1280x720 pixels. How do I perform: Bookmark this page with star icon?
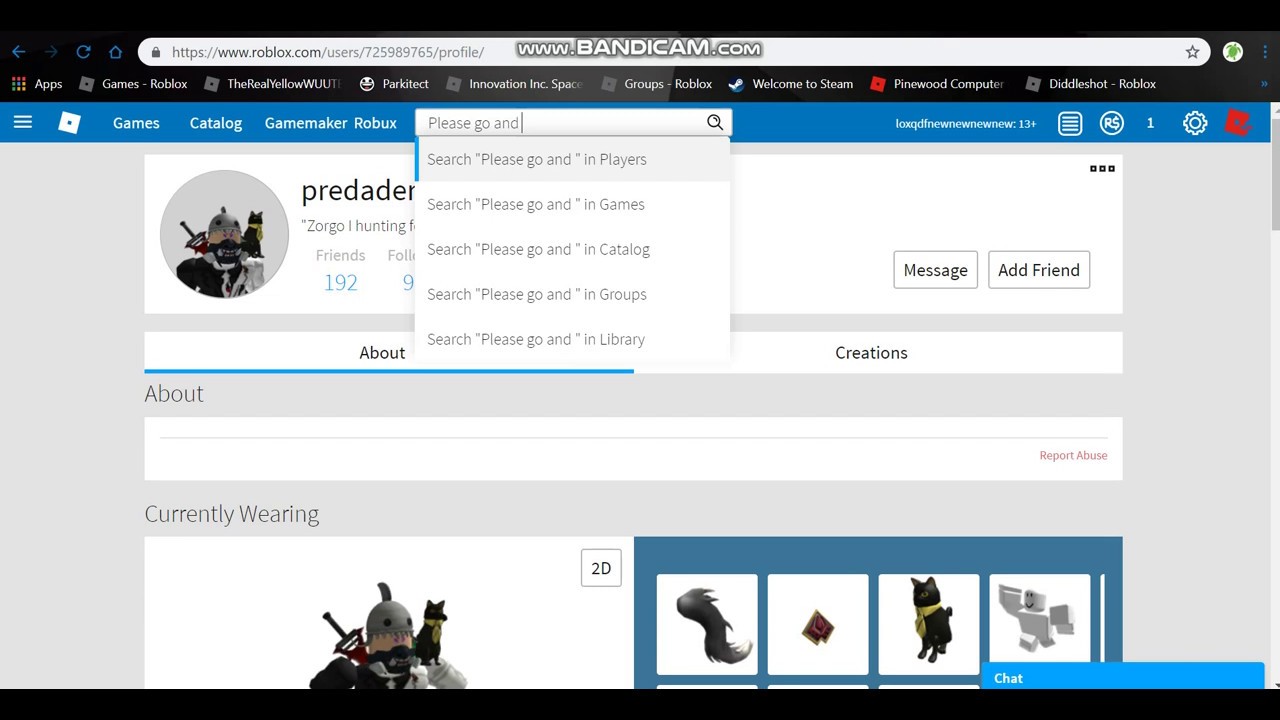pos(1192,52)
